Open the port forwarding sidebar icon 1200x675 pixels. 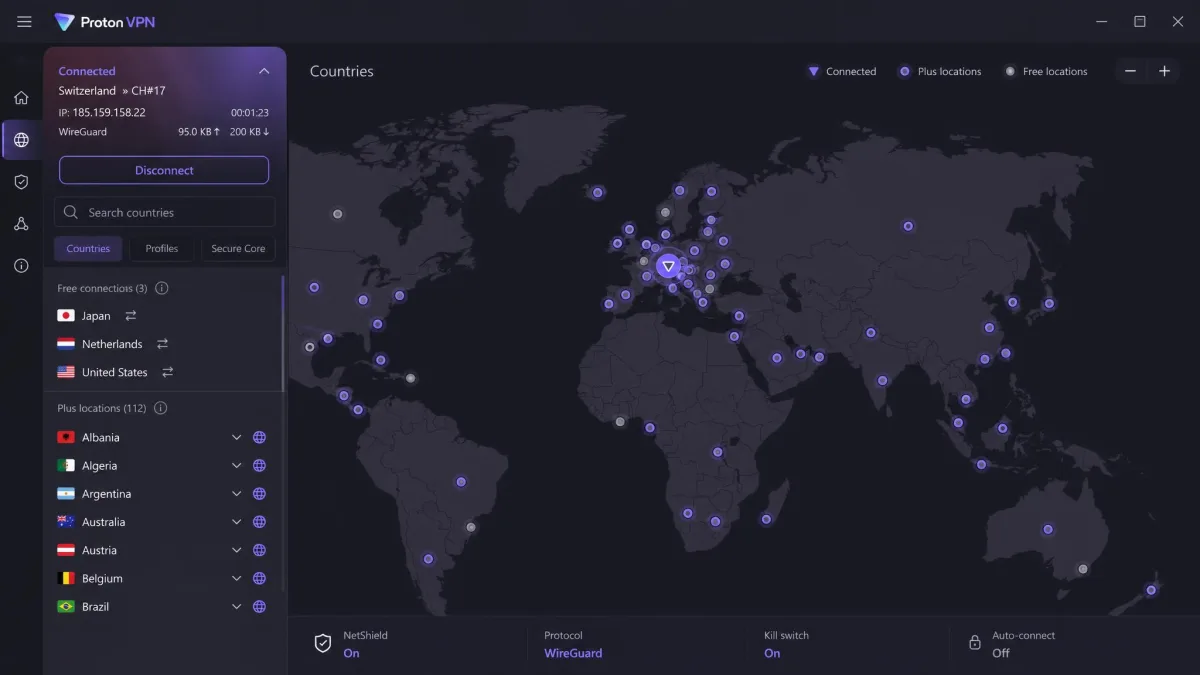pos(21,224)
